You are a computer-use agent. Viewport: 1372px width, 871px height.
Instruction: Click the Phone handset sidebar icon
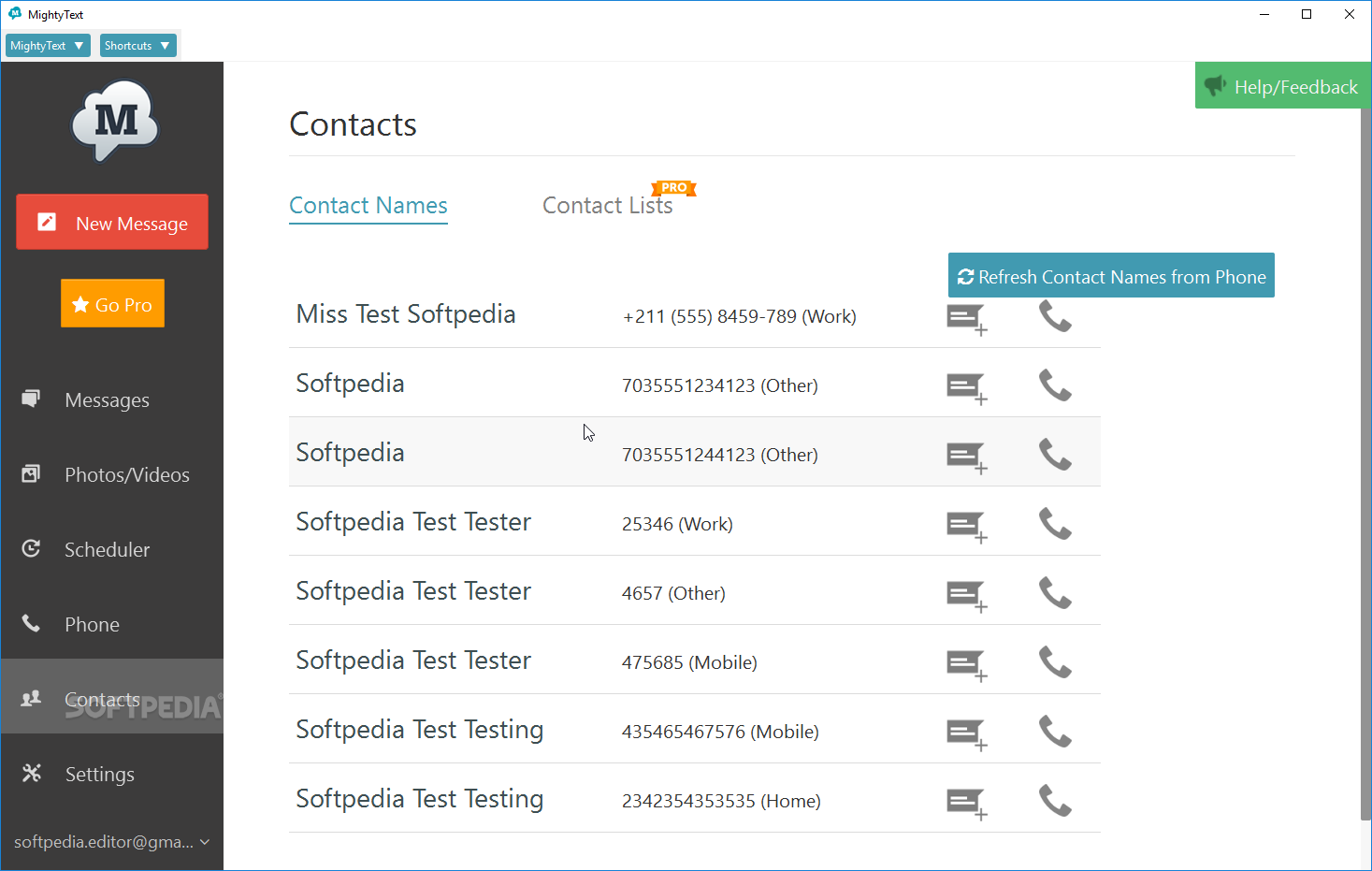click(31, 623)
